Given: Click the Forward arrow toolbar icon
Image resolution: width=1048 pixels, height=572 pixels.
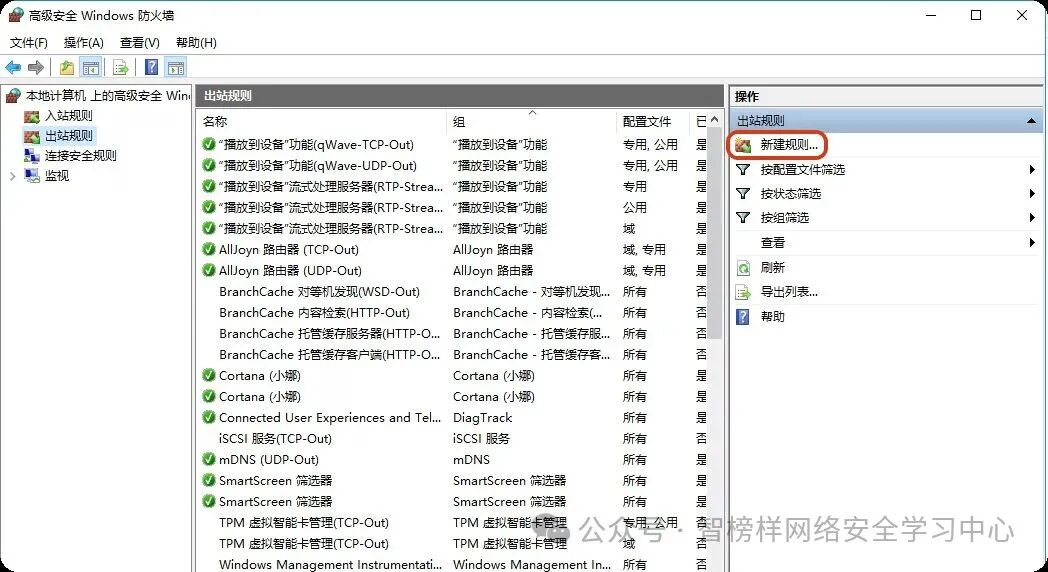Looking at the screenshot, I should tap(36, 67).
